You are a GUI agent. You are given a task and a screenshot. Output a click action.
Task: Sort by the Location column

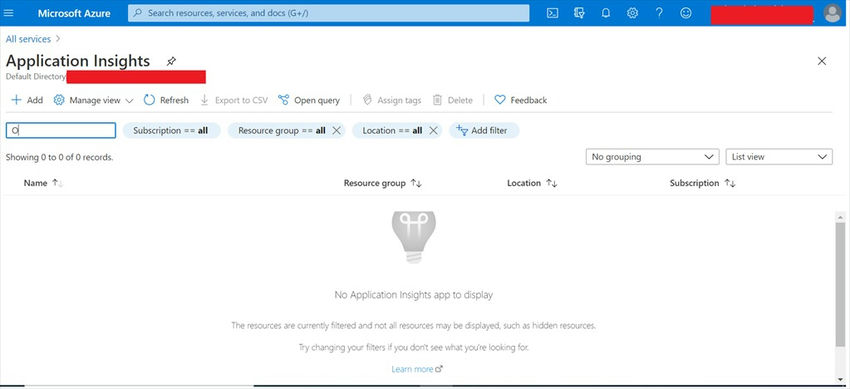point(532,183)
